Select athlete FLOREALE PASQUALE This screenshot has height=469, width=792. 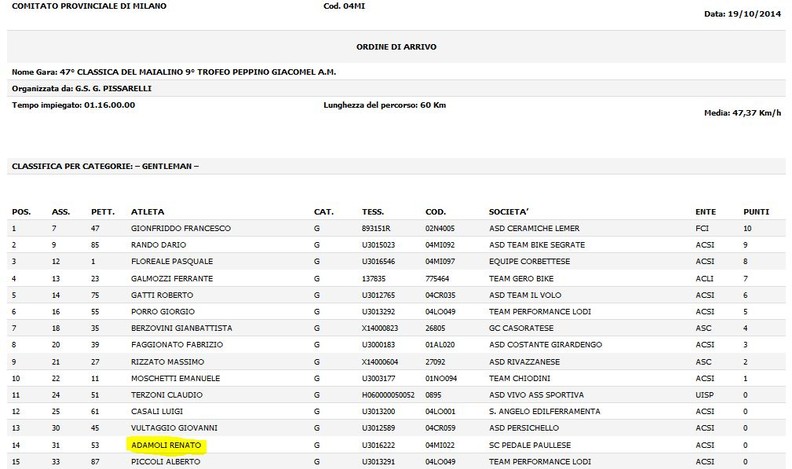(172, 262)
